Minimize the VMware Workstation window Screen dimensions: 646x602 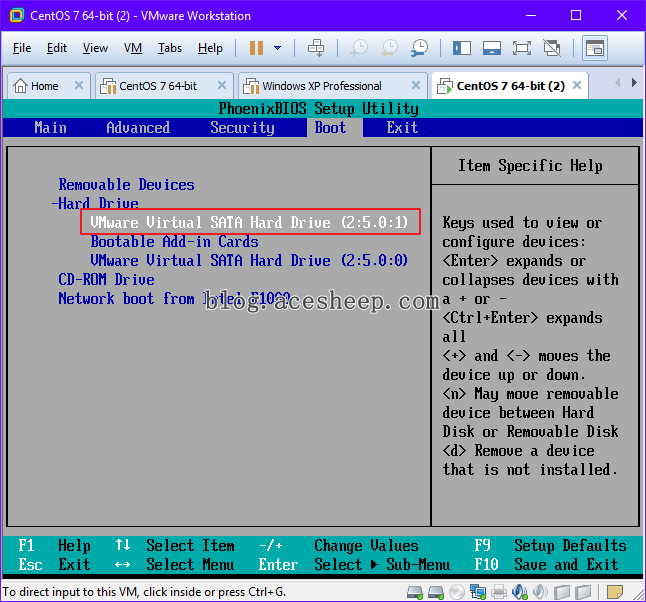(x=531, y=16)
